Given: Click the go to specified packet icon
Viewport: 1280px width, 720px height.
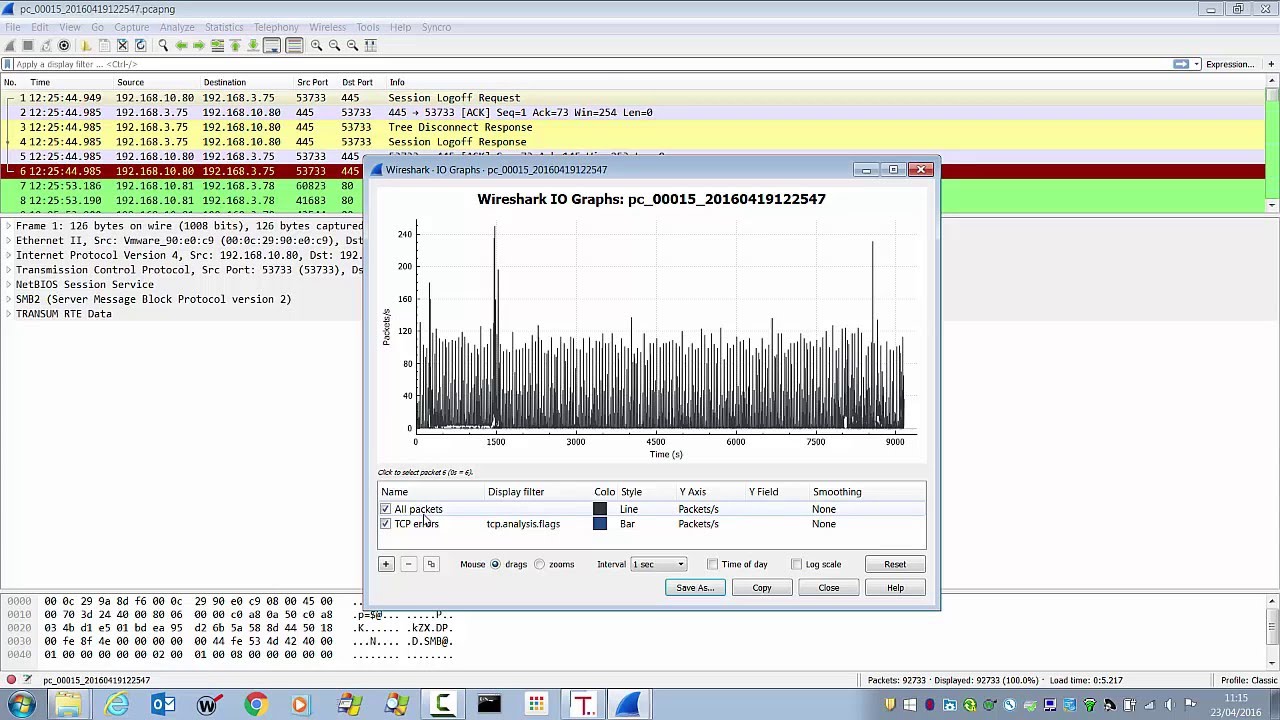Looking at the screenshot, I should point(217,45).
